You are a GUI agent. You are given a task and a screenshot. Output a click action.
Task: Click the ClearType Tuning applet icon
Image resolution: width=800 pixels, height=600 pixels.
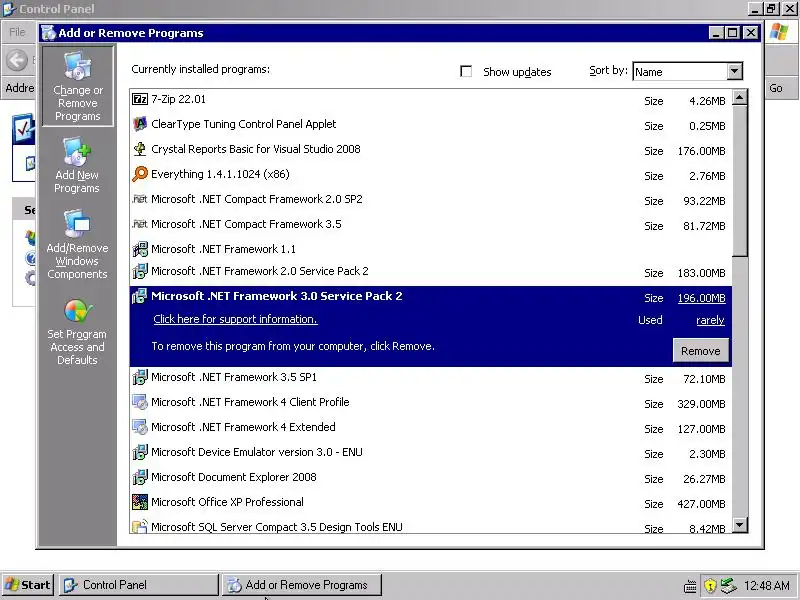tap(140, 124)
